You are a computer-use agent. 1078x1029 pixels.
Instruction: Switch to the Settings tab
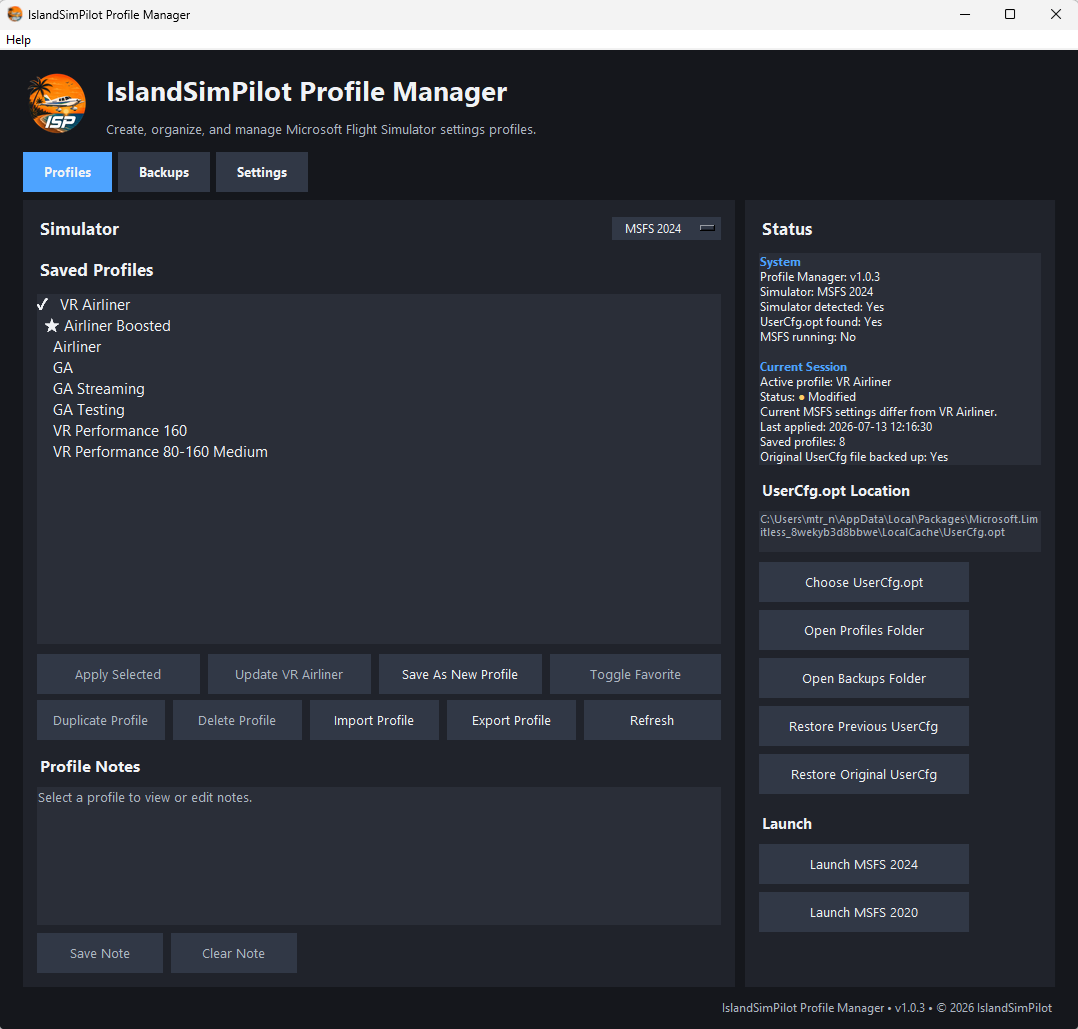[x=261, y=172]
